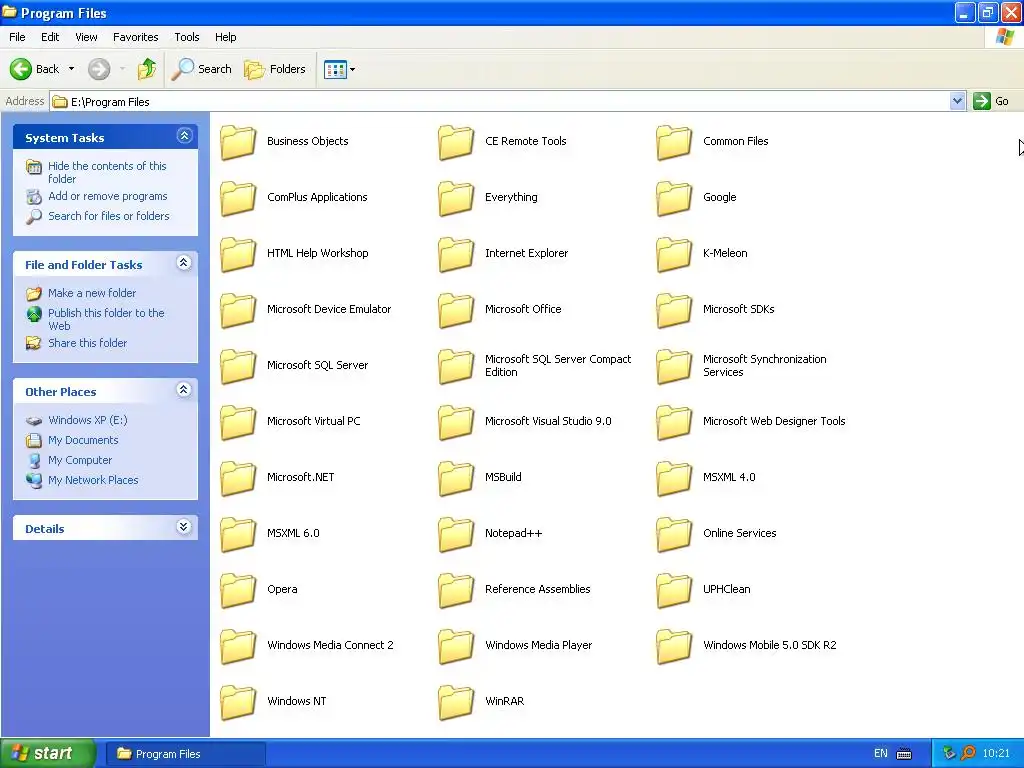Click the UPHClean folder name
The height and width of the screenshot is (768, 1024).
pyautogui.click(x=726, y=589)
